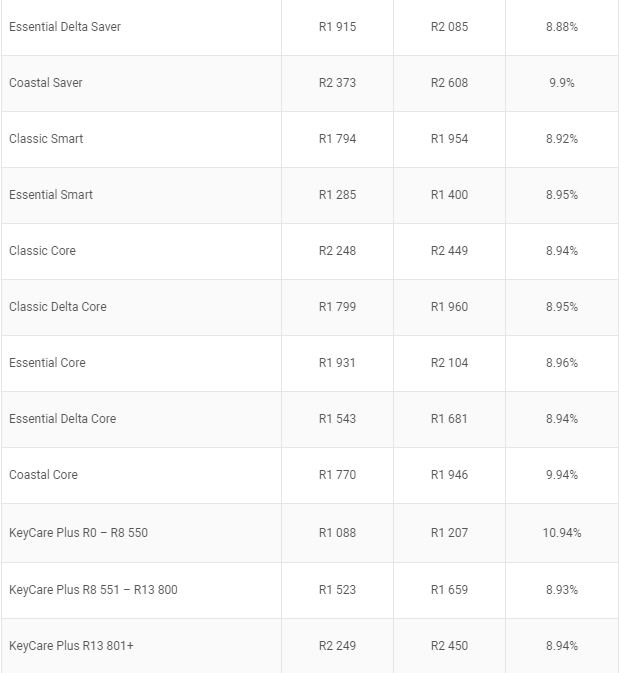The height and width of the screenshot is (673, 619).
Task: Click the Classic Smart plan name
Action: (46, 139)
